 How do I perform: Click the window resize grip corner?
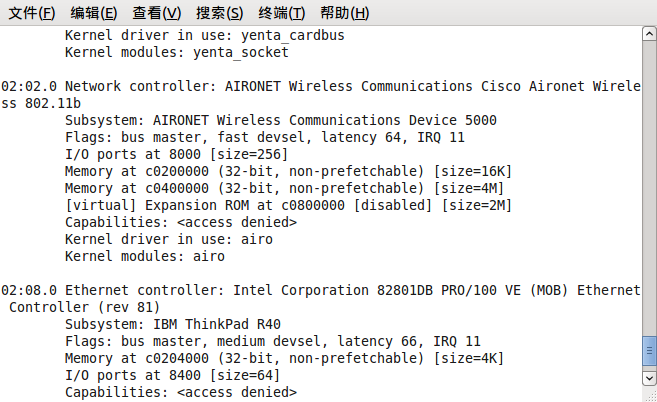click(651, 395)
